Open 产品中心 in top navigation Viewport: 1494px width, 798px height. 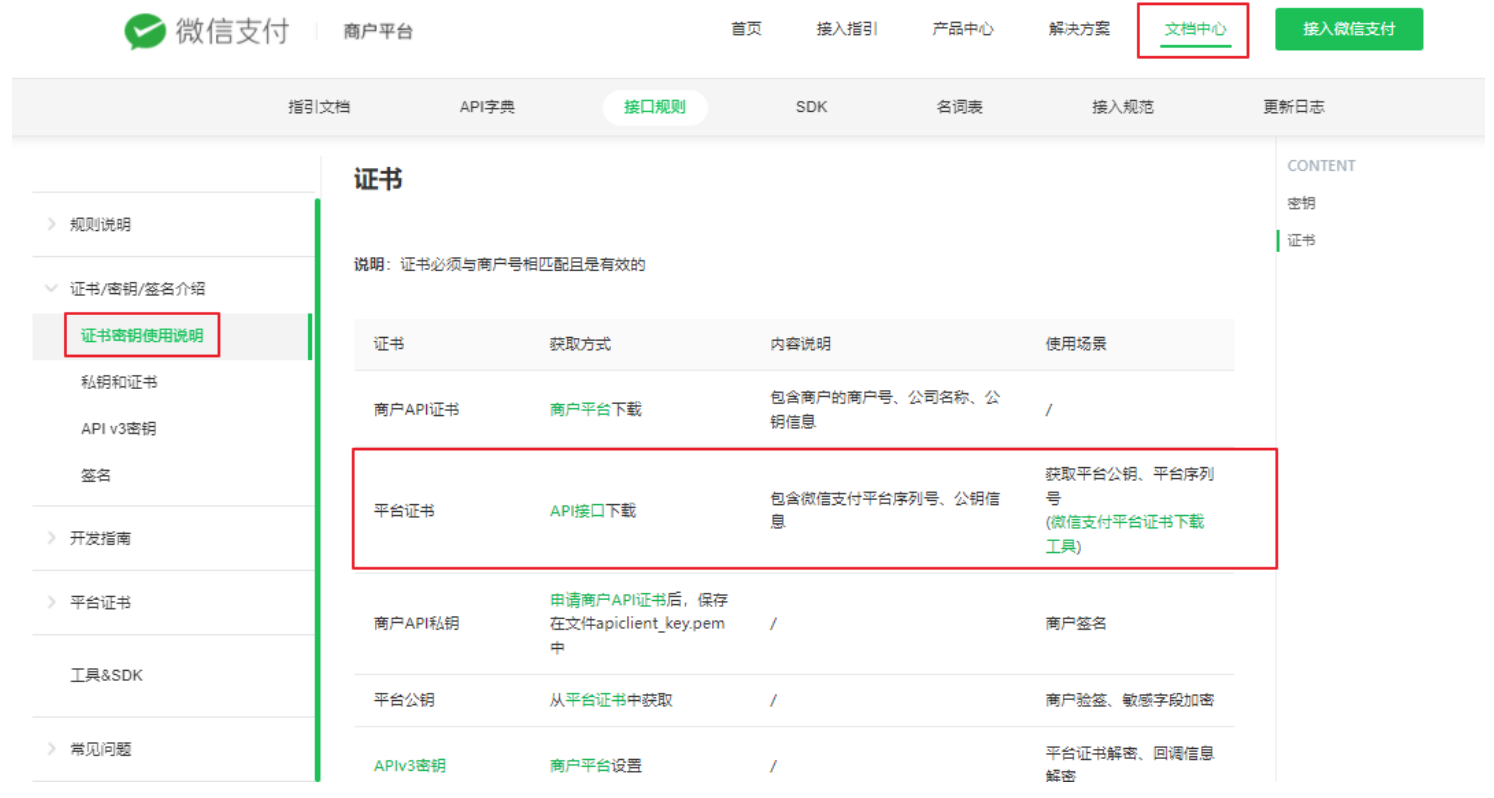[x=963, y=29]
